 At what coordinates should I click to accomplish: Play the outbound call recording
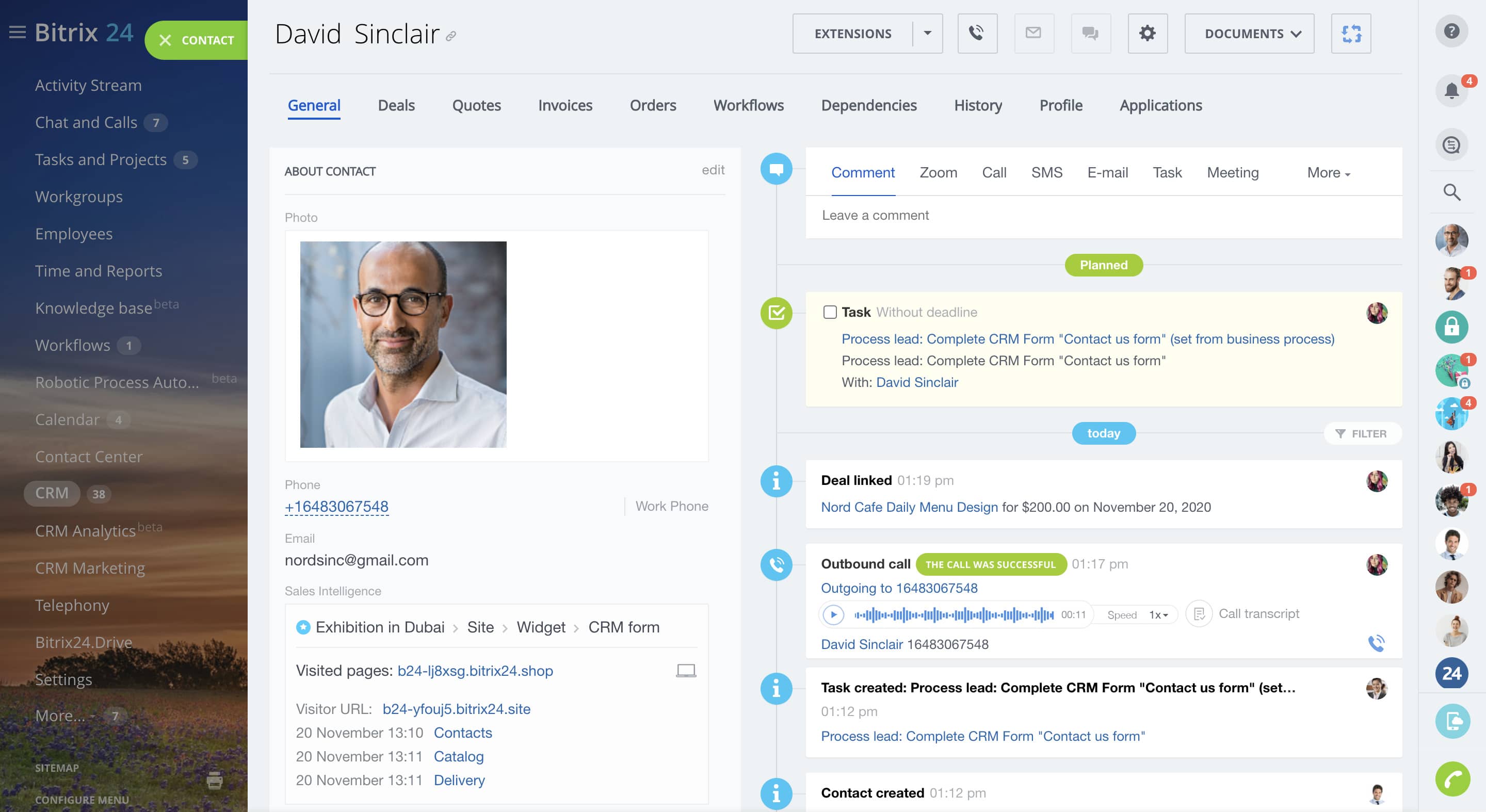coord(833,614)
